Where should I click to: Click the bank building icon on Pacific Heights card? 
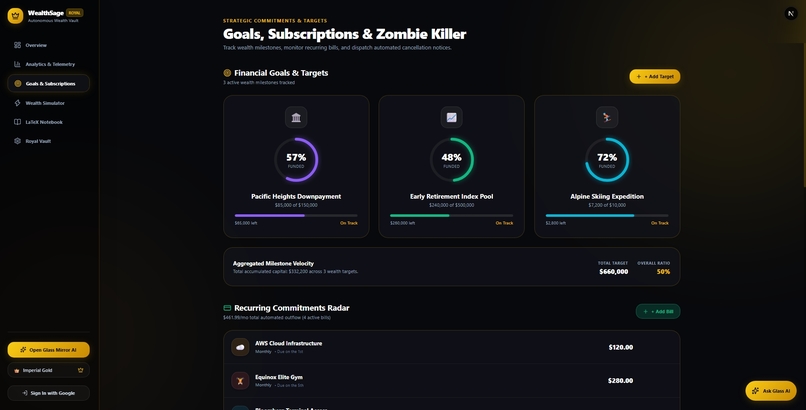pos(296,118)
